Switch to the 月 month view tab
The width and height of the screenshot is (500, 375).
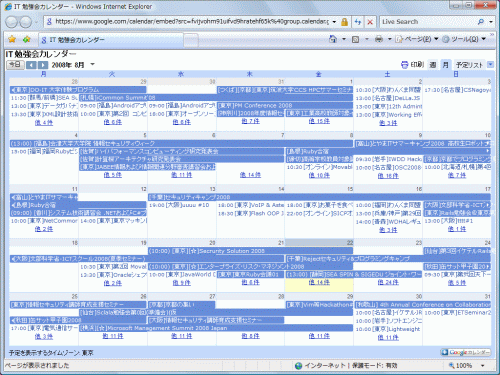tap(445, 65)
